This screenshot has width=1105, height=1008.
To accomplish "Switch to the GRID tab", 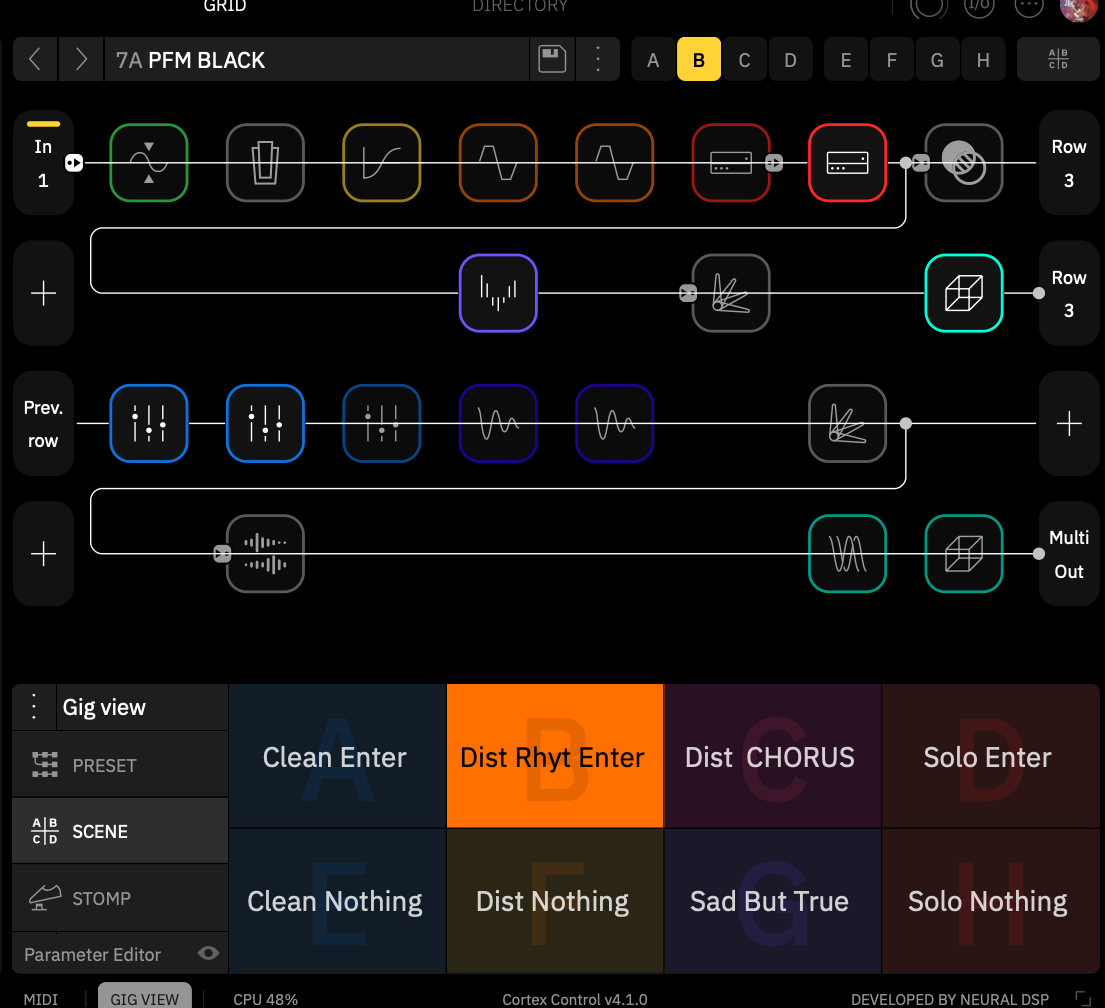I will 225,6.
